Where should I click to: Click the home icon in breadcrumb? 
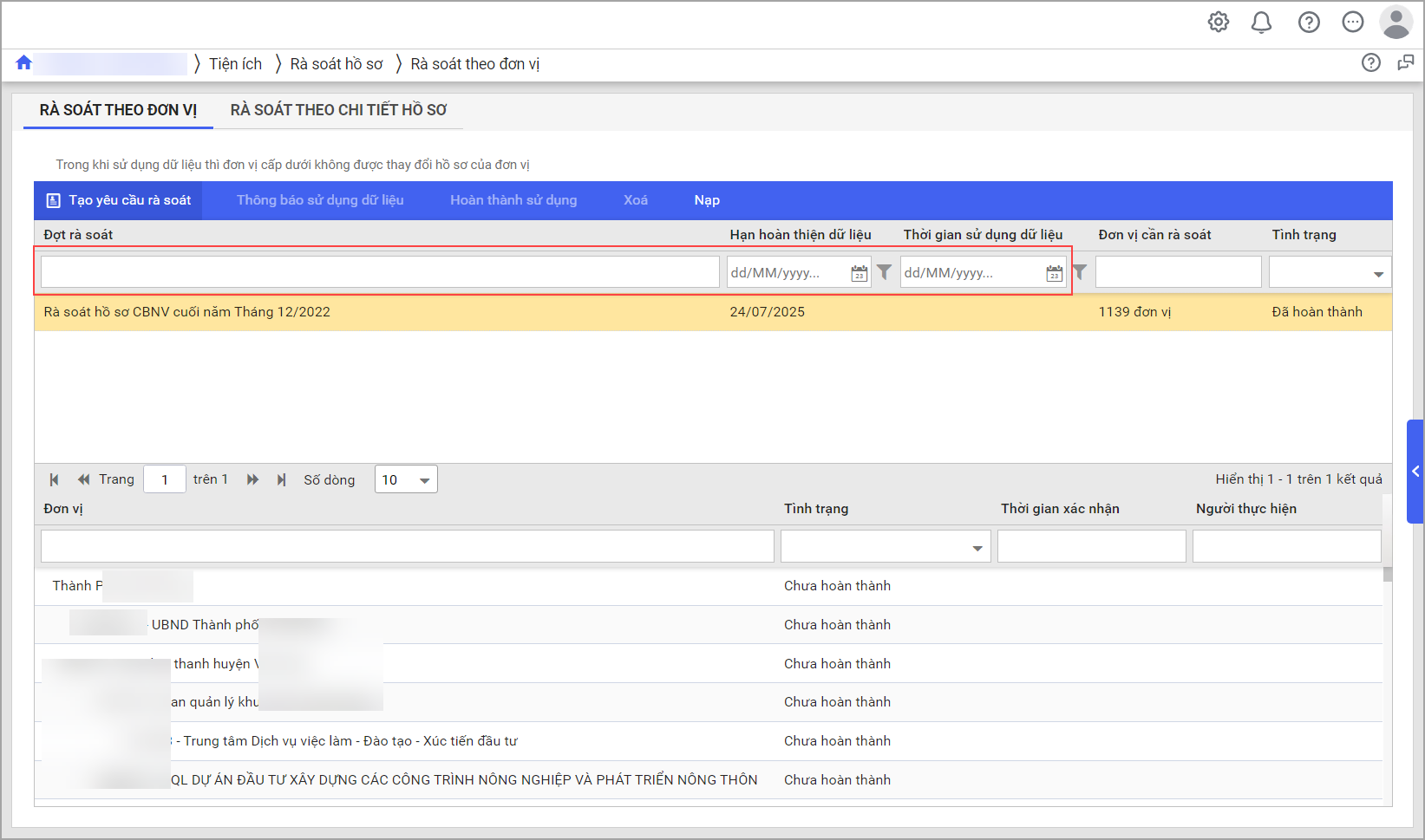(x=23, y=62)
